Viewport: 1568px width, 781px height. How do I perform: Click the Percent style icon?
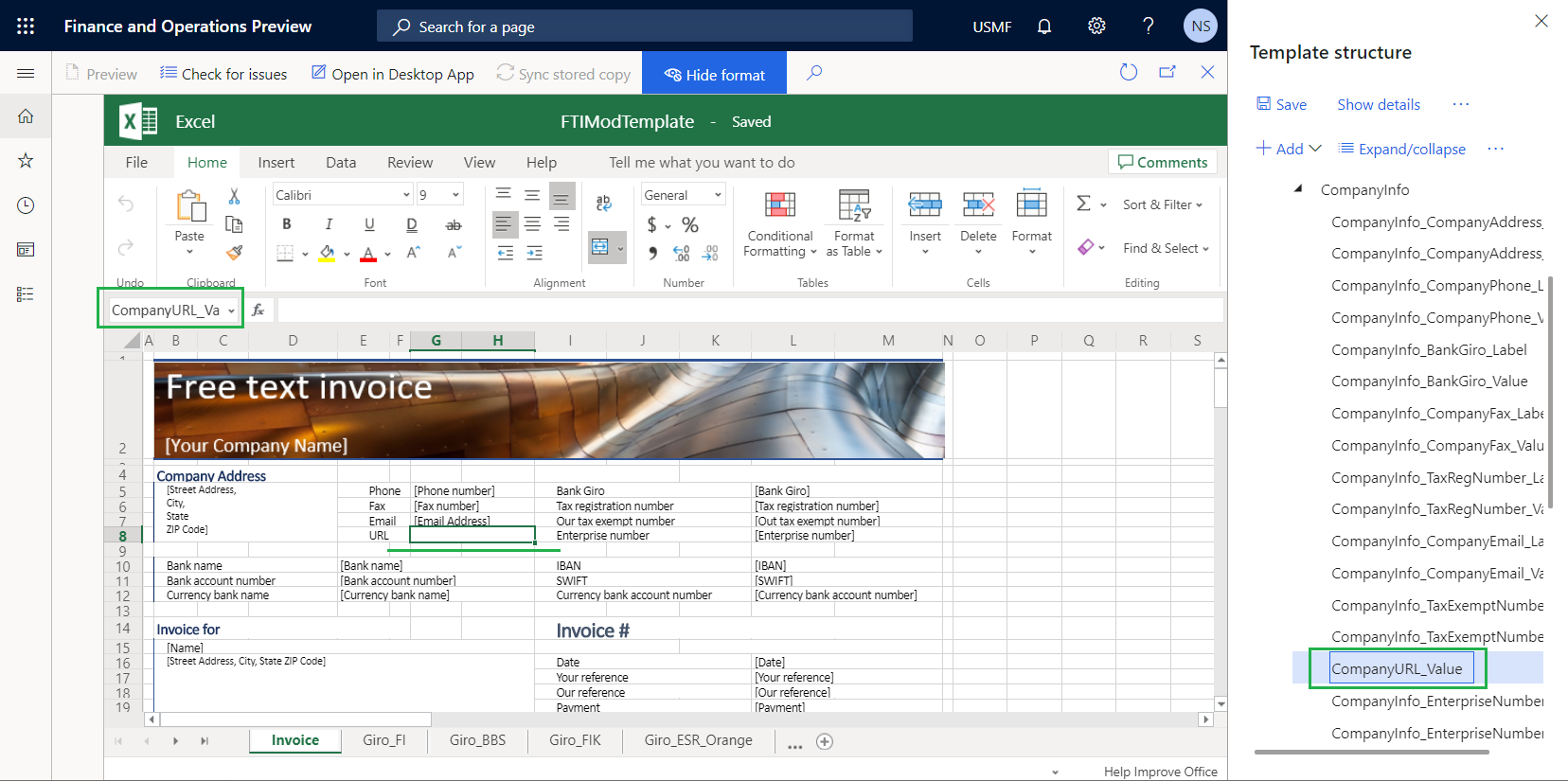tap(690, 224)
